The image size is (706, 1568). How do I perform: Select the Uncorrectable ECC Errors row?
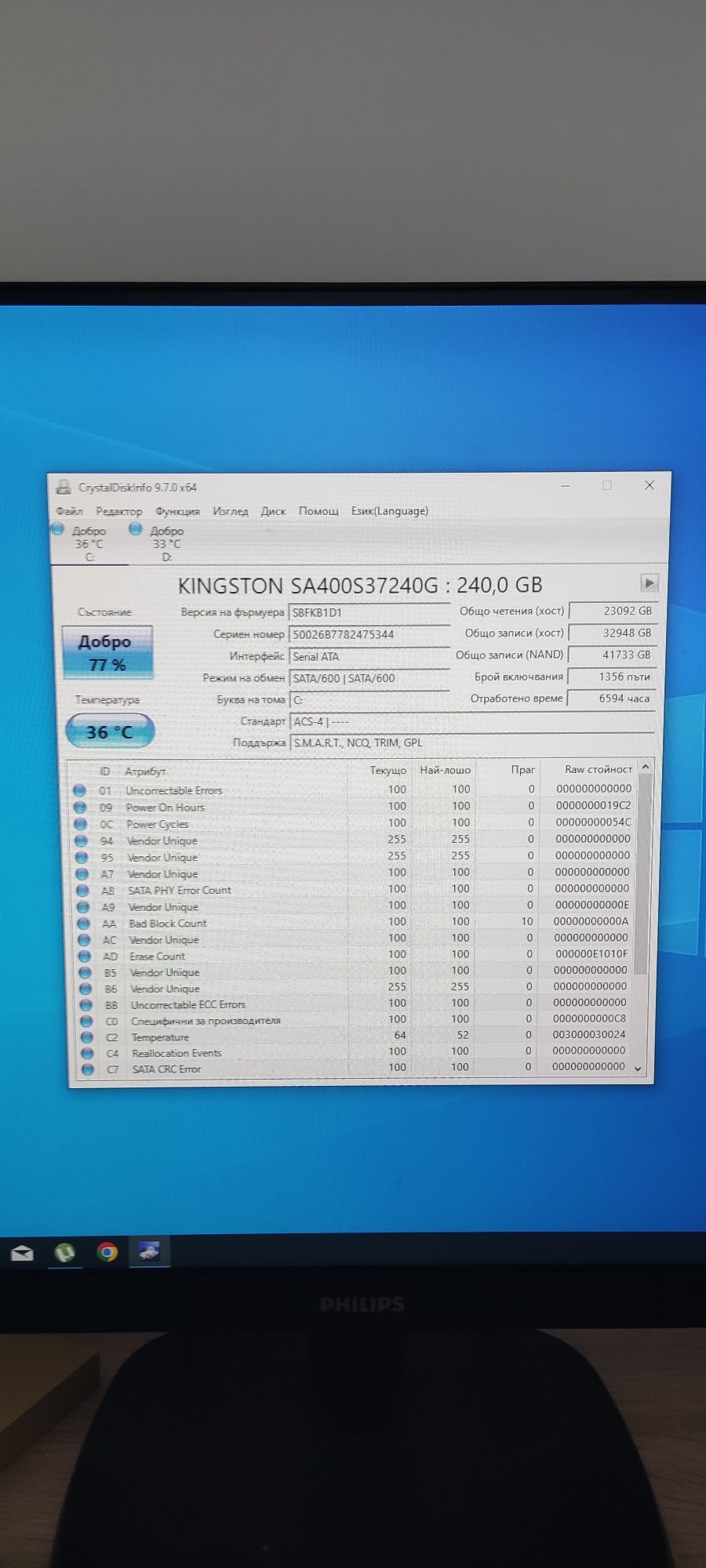click(x=355, y=1004)
